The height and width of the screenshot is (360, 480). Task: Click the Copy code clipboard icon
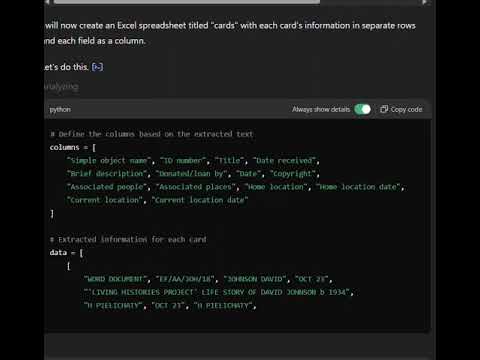pos(384,109)
